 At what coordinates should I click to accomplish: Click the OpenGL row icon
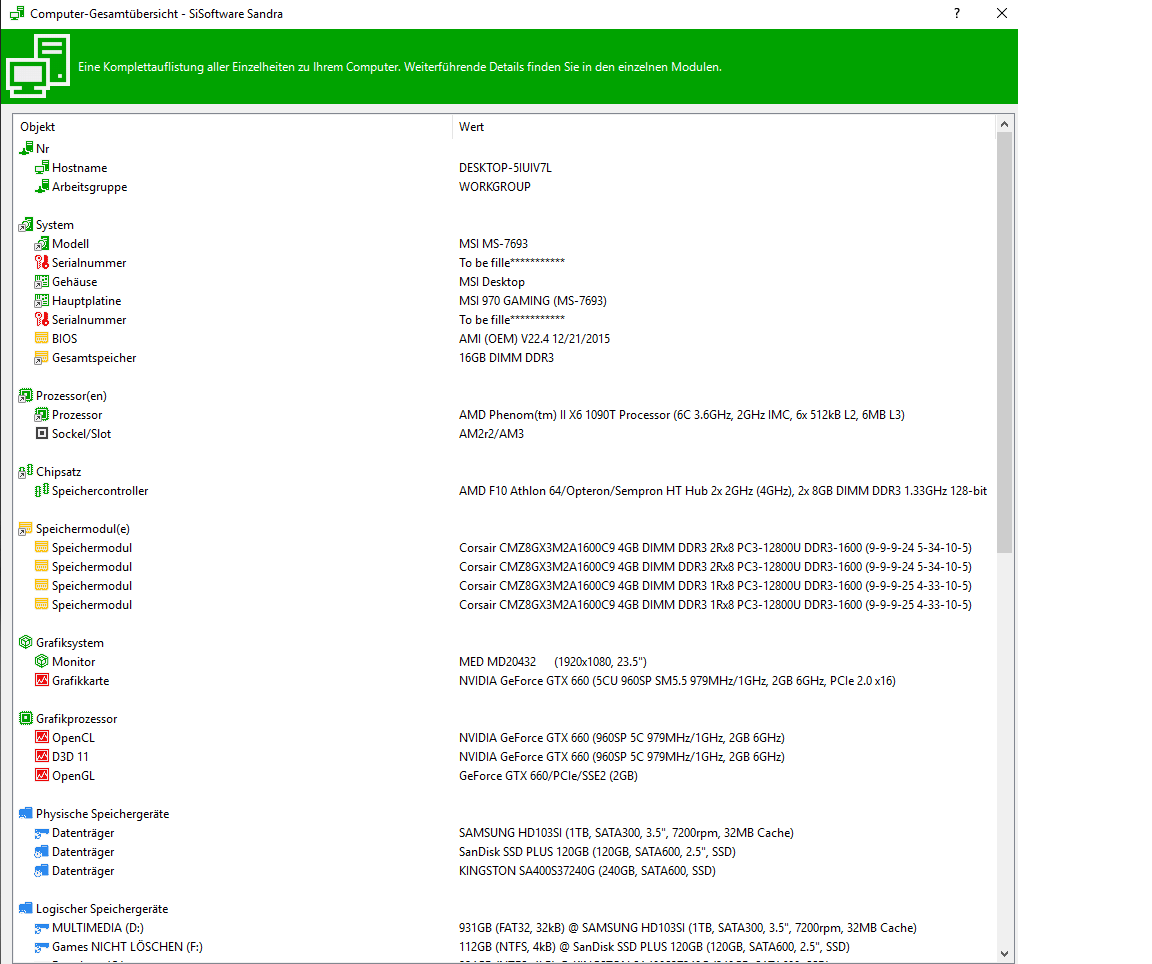pyautogui.click(x=42, y=775)
